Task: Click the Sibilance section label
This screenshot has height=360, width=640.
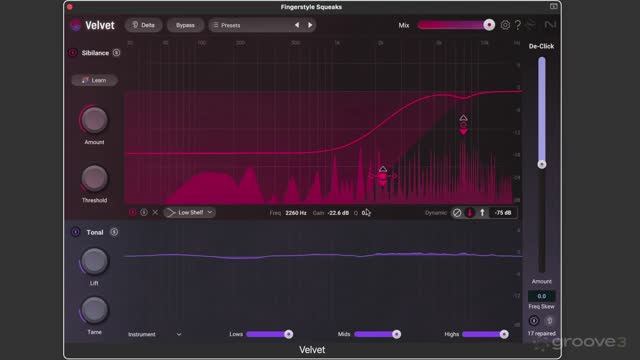Action: click(95, 53)
